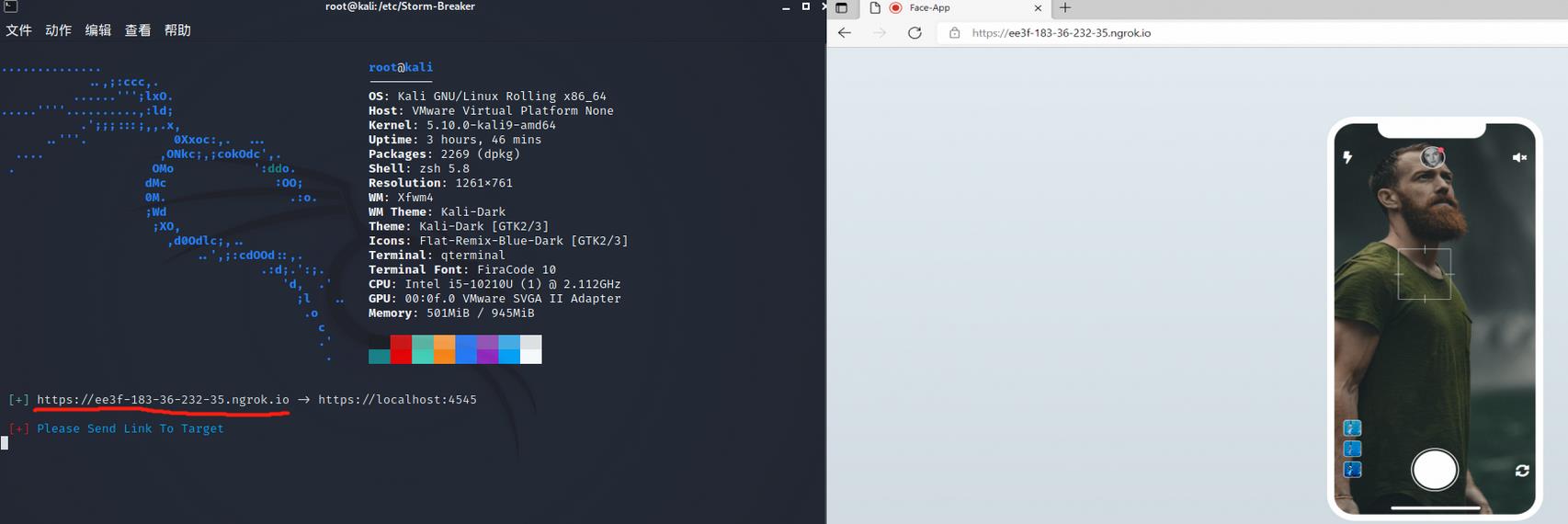Click the WM: Xfwm4 line
This screenshot has width=1568, height=524.
click(401, 197)
